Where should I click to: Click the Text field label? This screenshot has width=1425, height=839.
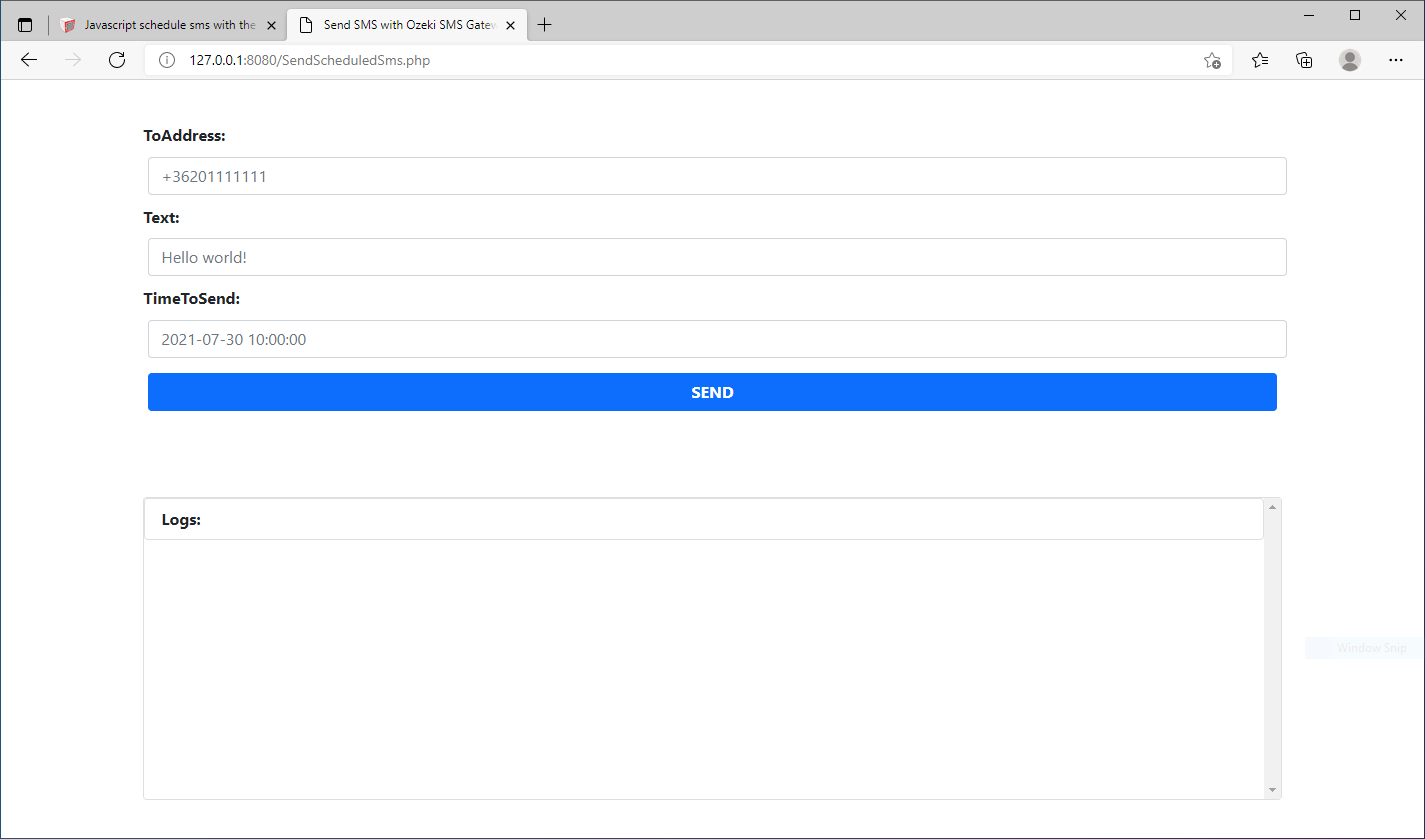pos(162,217)
